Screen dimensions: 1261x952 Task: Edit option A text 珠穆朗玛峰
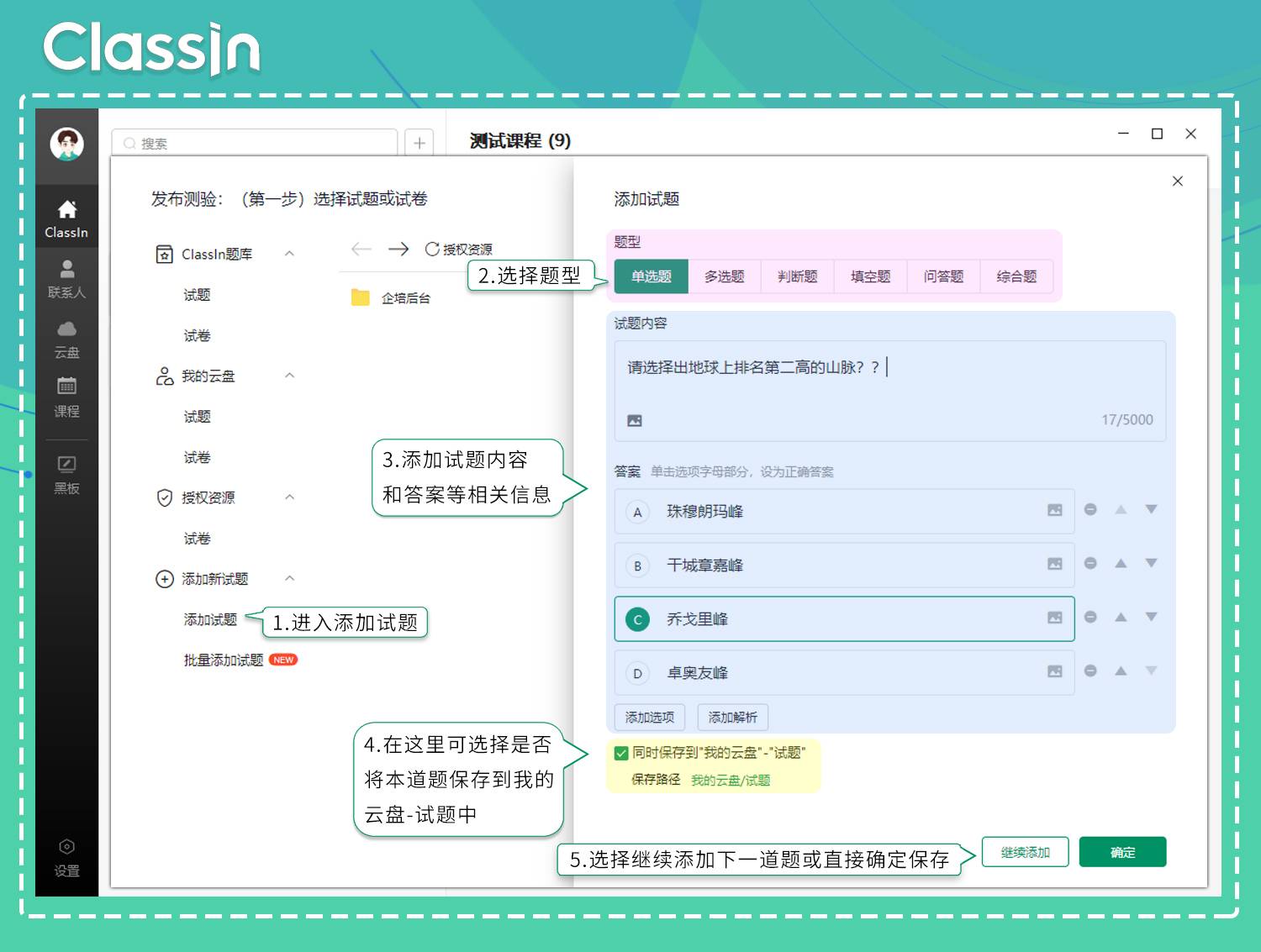705,512
